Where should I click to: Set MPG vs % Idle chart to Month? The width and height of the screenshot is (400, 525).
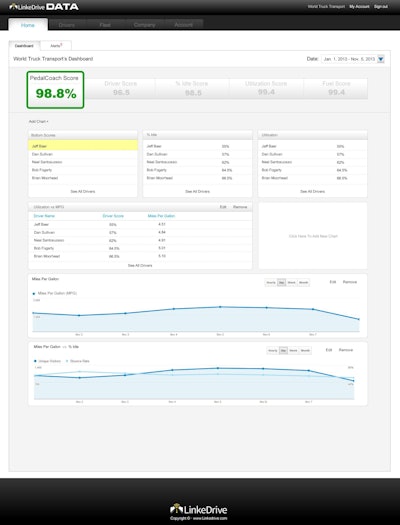(305, 351)
